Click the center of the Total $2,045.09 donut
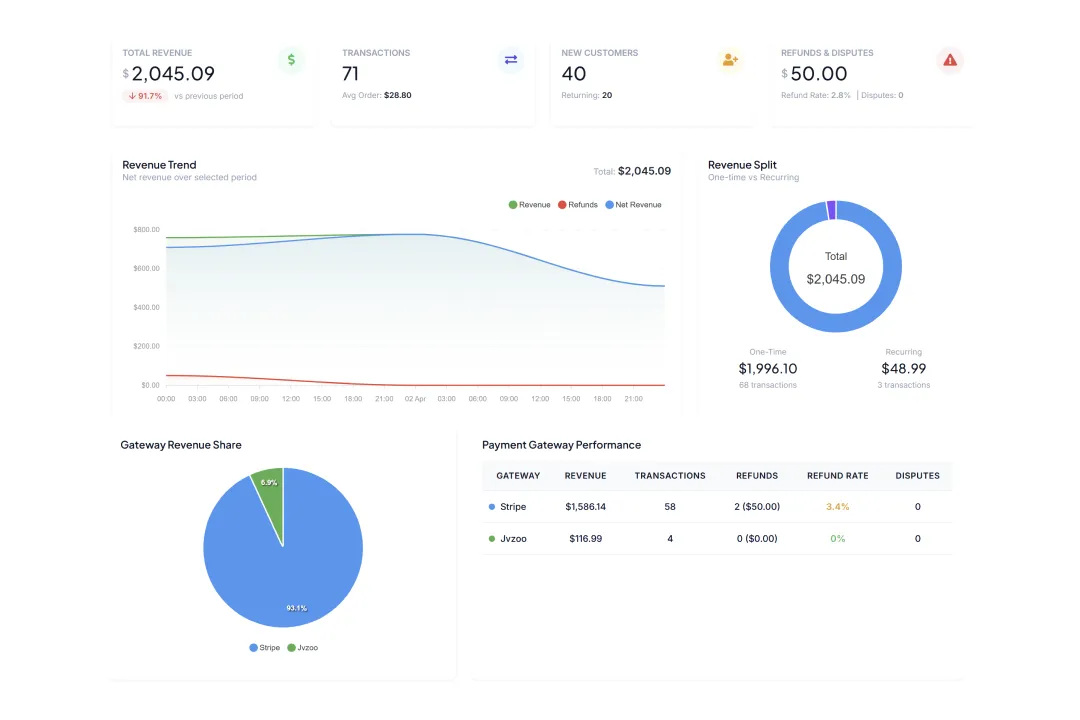 (x=836, y=267)
